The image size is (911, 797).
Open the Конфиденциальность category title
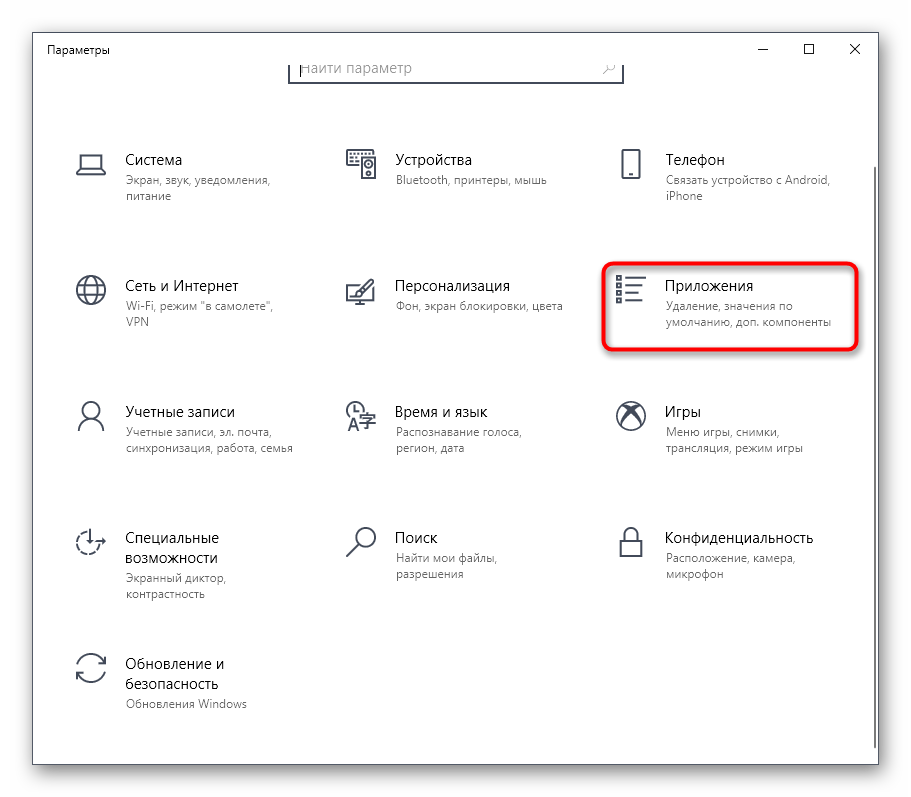tap(738, 538)
